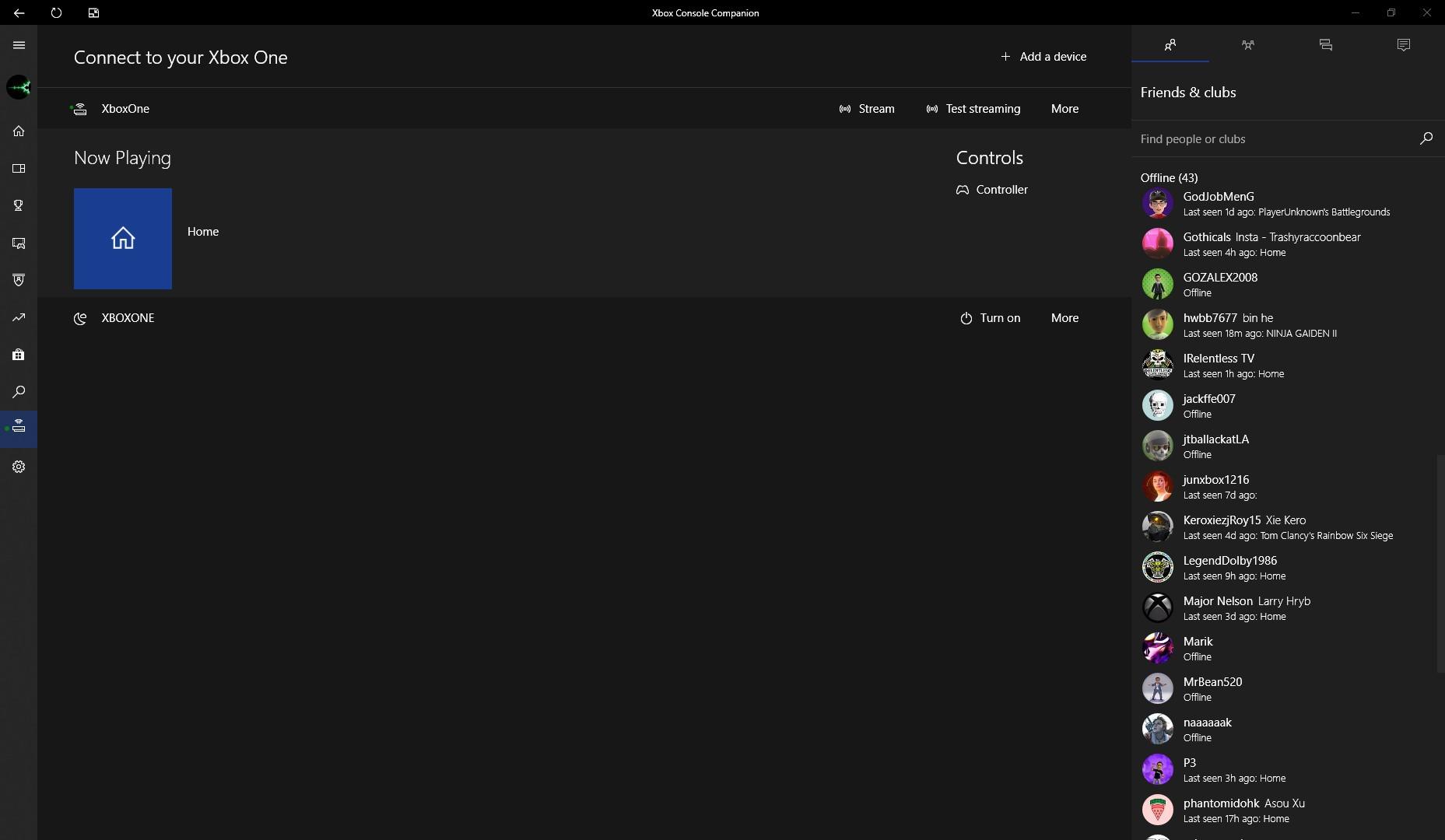
Task: Run Test streaming
Action: pyautogui.click(x=973, y=109)
